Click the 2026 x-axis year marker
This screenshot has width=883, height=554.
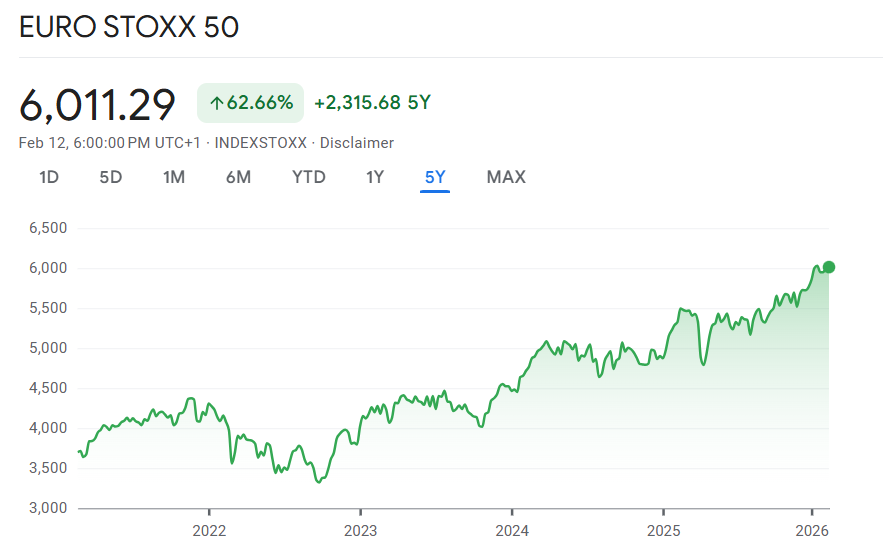[x=811, y=530]
